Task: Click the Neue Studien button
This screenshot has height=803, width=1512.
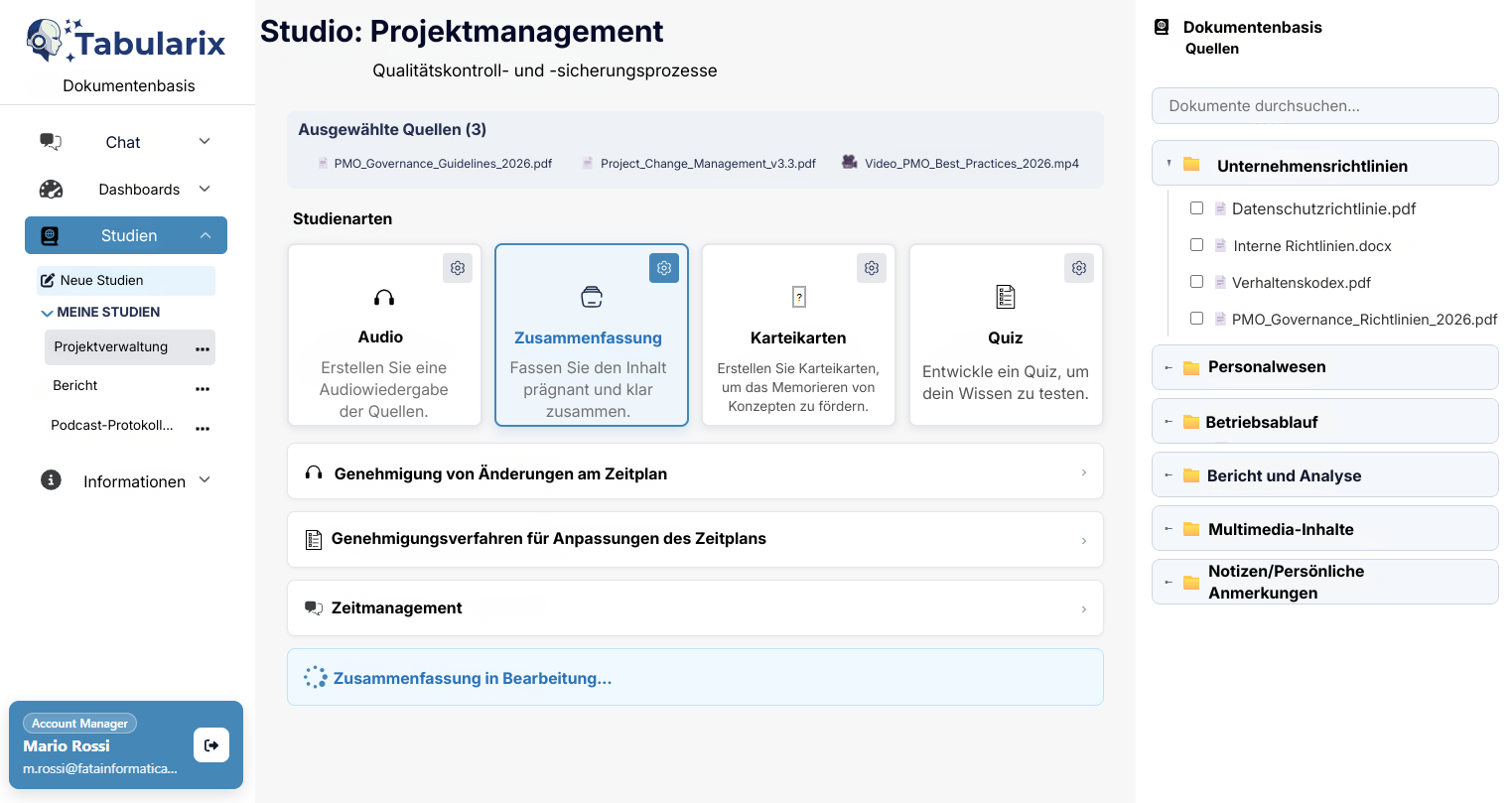Action: pos(125,281)
